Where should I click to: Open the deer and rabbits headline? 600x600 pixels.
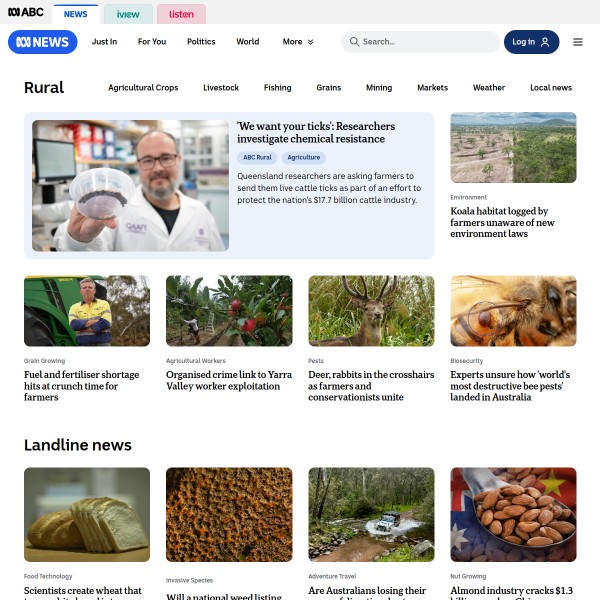[371, 386]
